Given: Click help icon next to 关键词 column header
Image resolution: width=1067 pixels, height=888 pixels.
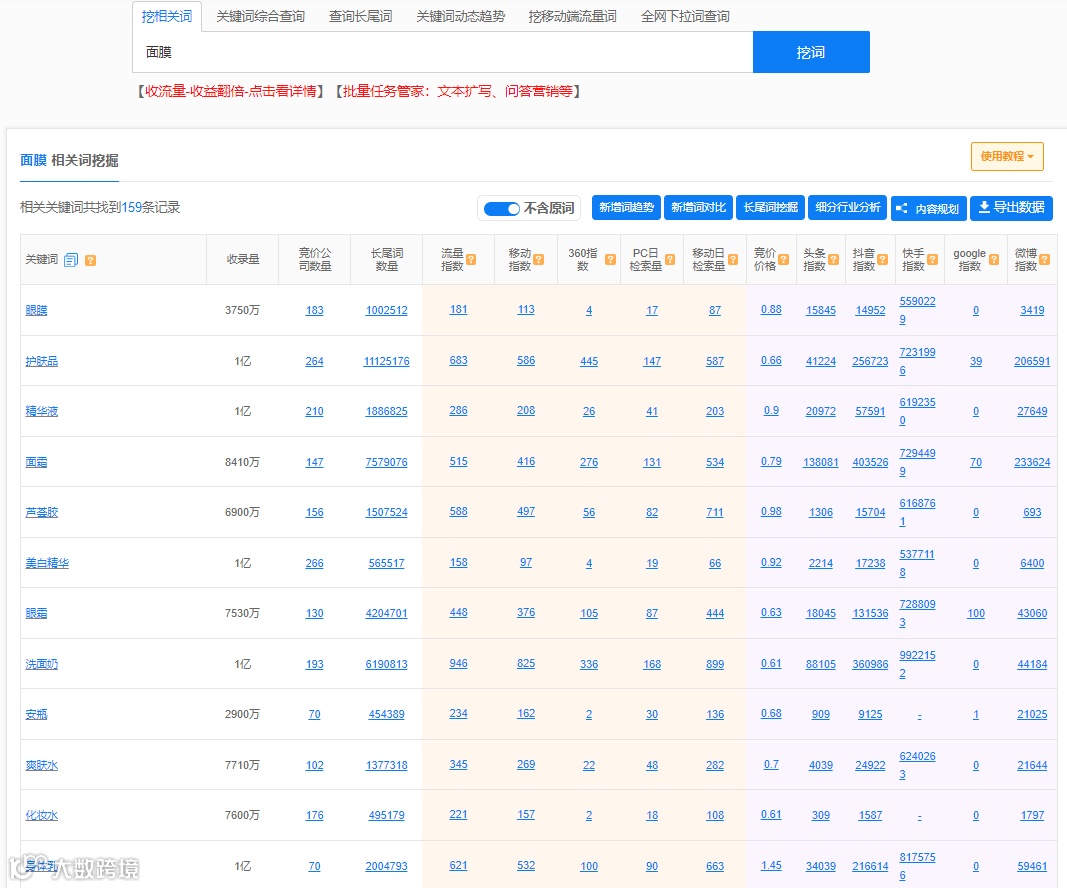Looking at the screenshot, I should [91, 260].
